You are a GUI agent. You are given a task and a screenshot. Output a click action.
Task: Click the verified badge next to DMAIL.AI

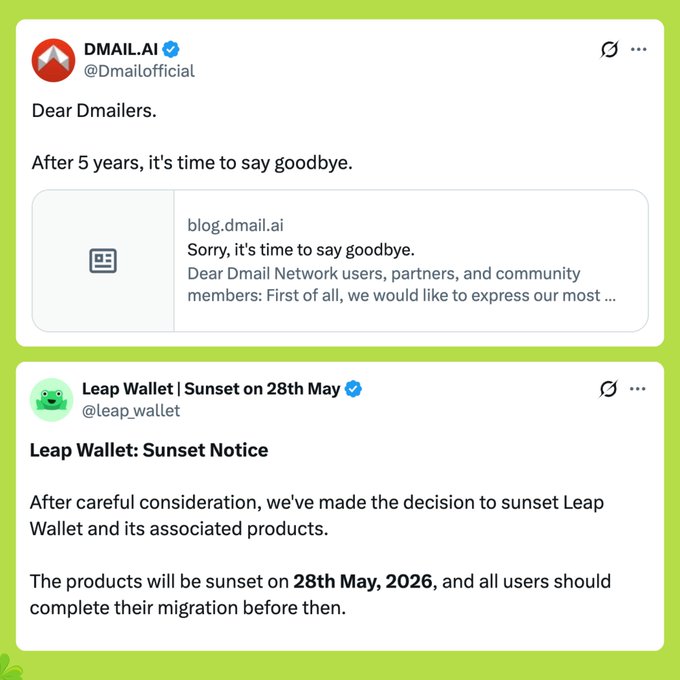click(172, 49)
